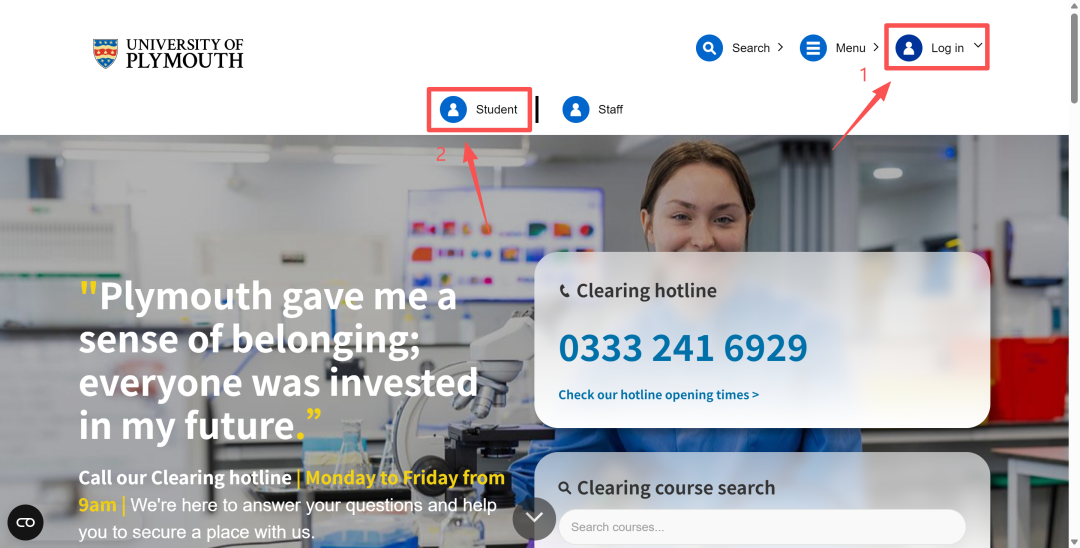Click magnifier icon beside Clearing course search
1080x548 pixels.
click(x=565, y=488)
